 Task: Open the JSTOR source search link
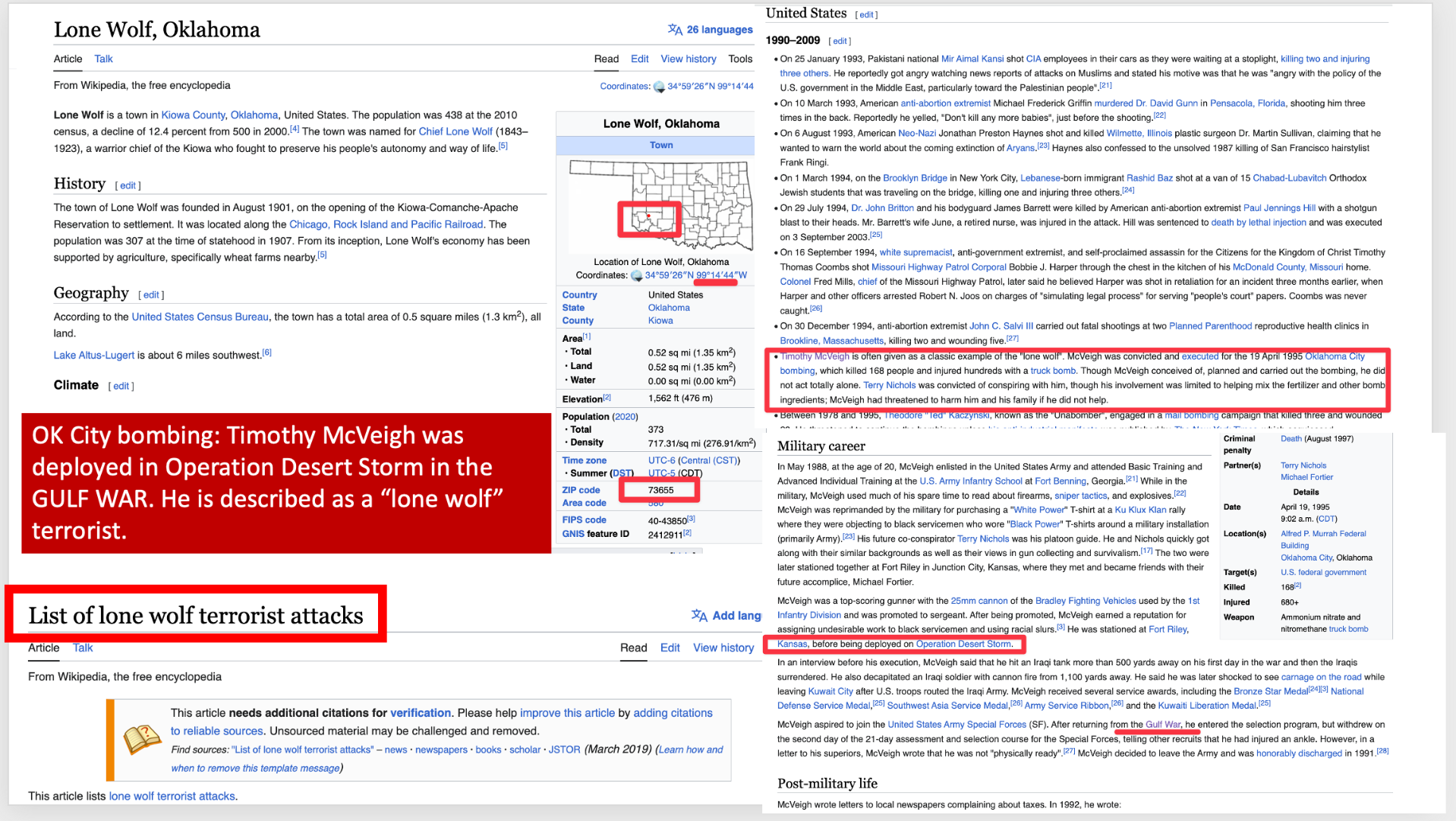(x=564, y=750)
